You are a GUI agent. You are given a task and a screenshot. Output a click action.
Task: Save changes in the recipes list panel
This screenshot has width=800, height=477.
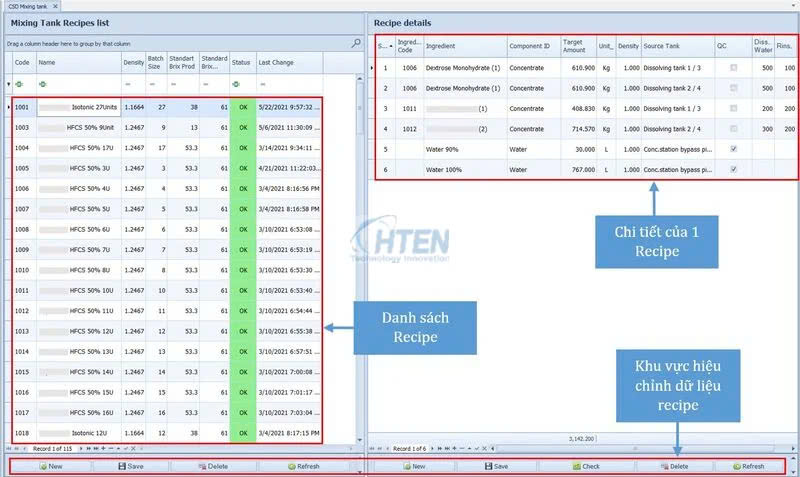130,466
